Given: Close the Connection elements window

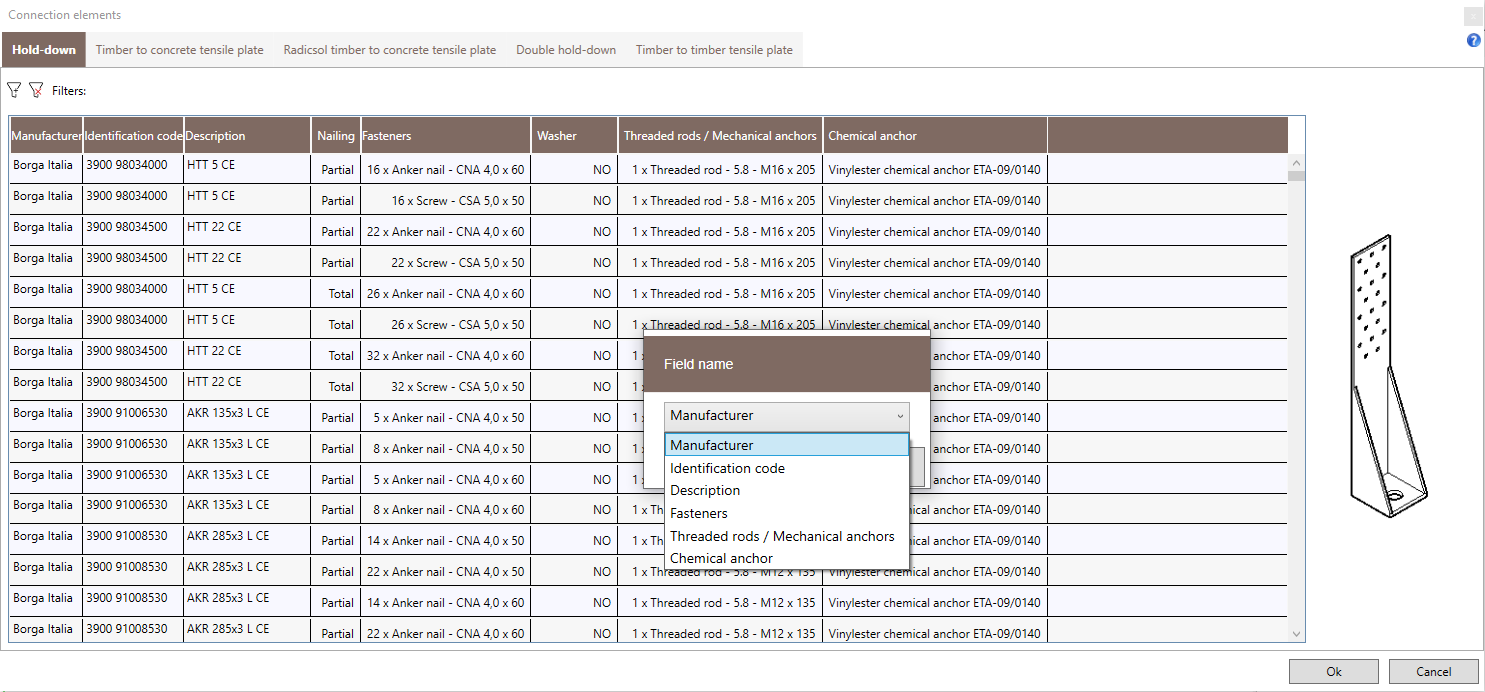Looking at the screenshot, I should pyautogui.click(x=1473, y=16).
